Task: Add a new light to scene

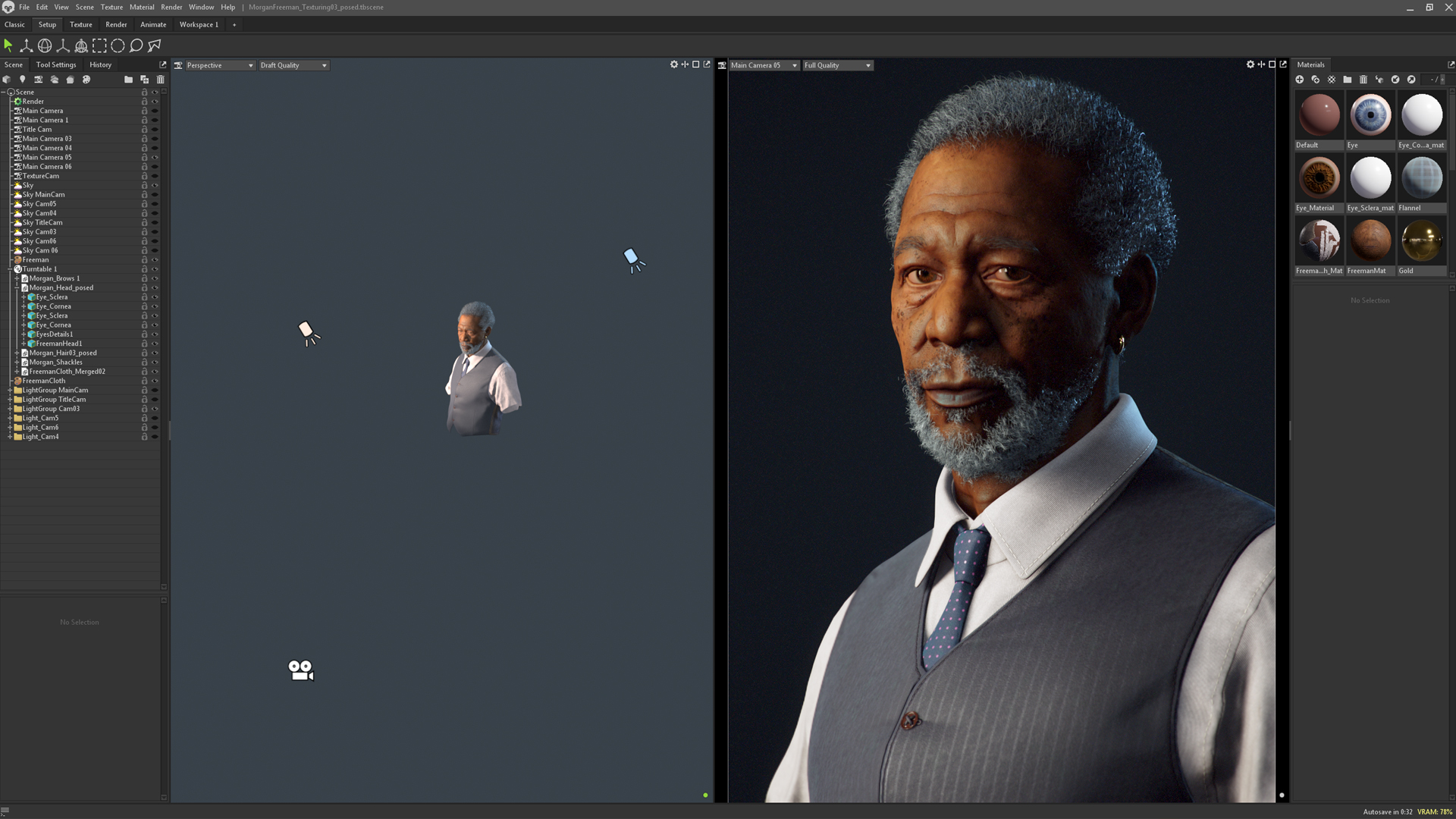Action: pos(22,79)
